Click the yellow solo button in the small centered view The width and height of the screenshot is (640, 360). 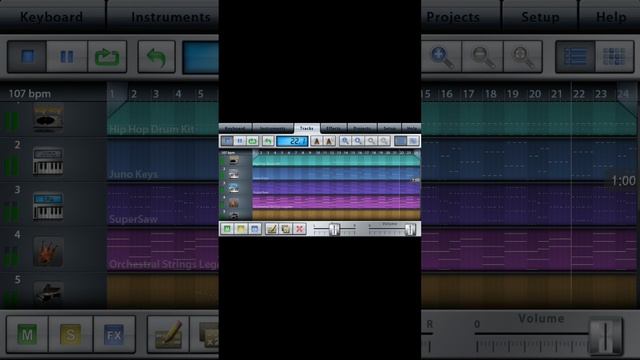tap(241, 229)
